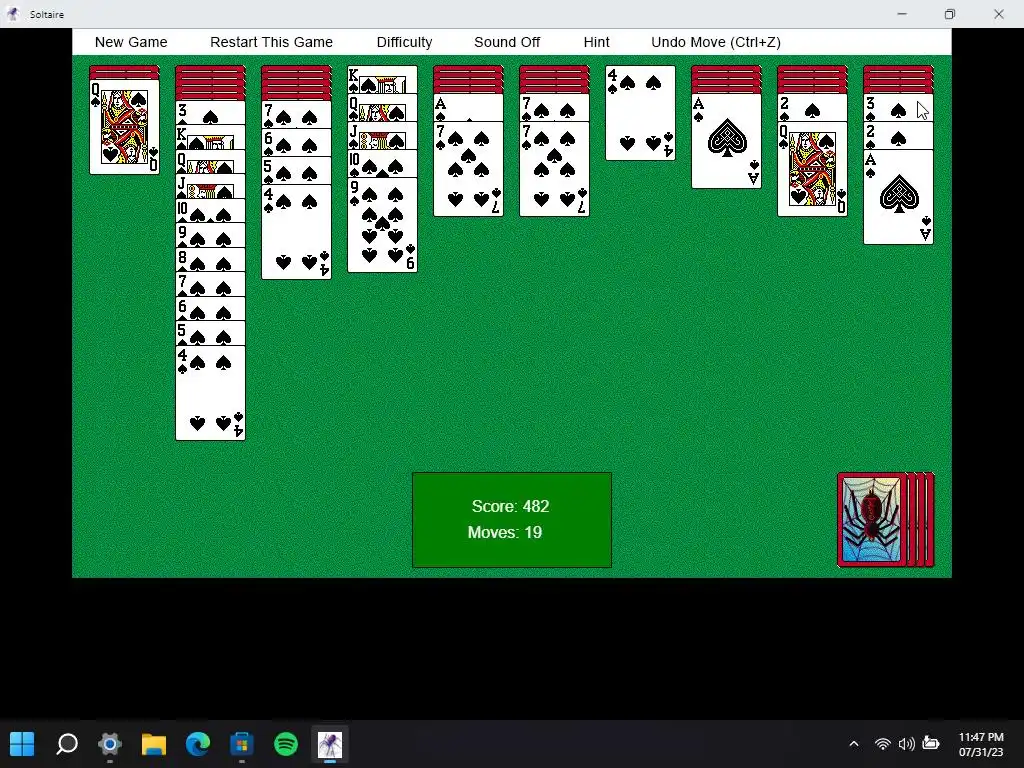Click Restart This Game

click(271, 42)
